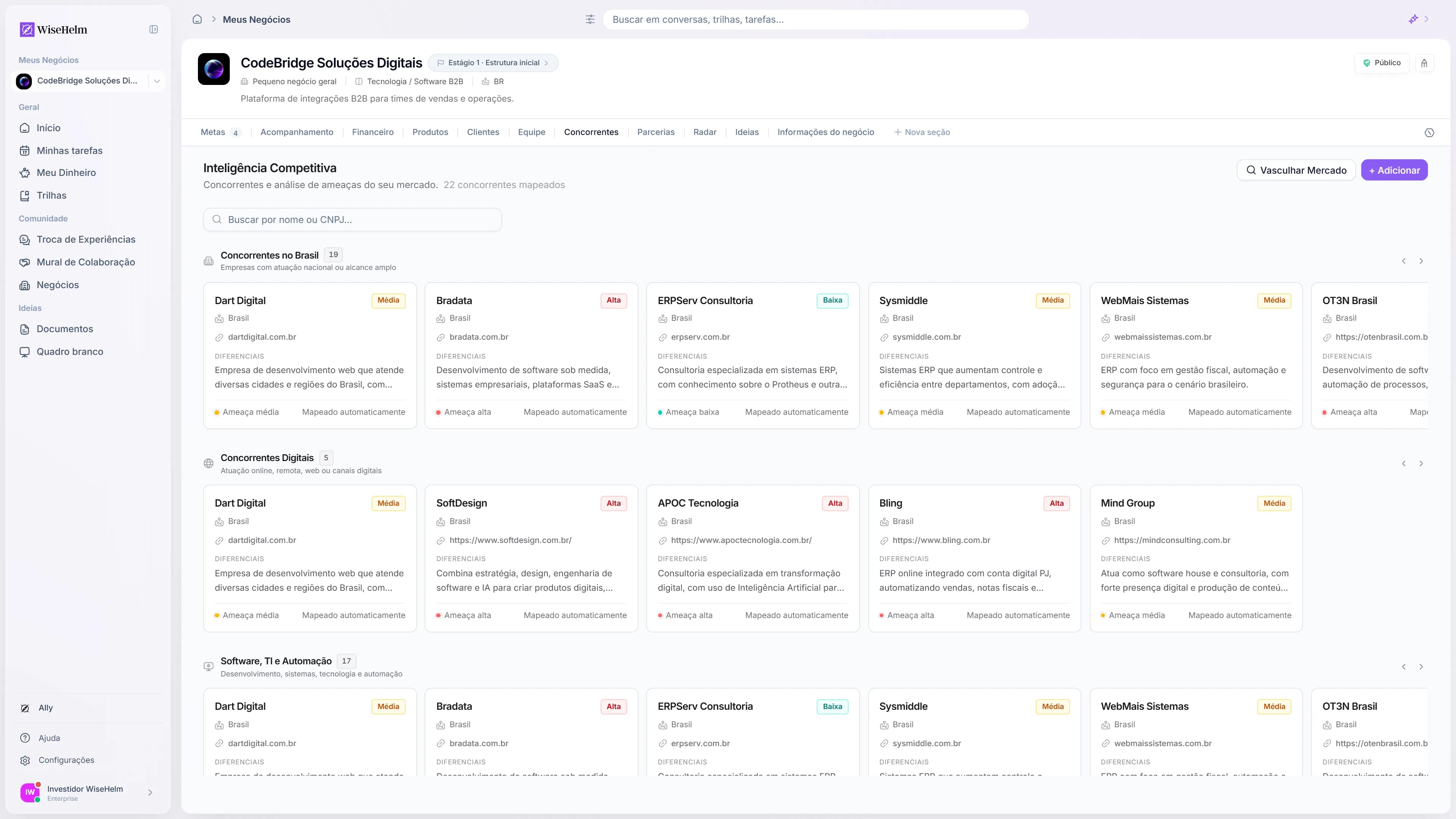
Task: Open the Bling website link
Action: click(941, 540)
